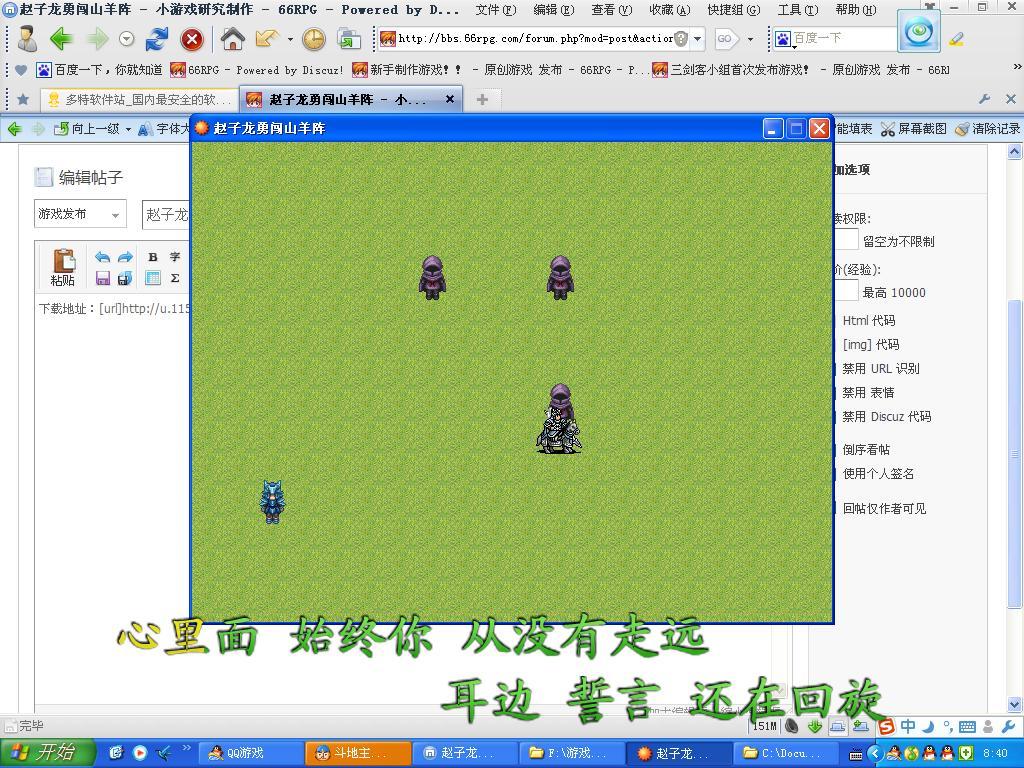Toggle the 禁用 表情 option
The height and width of the screenshot is (768, 1024).
[868, 392]
